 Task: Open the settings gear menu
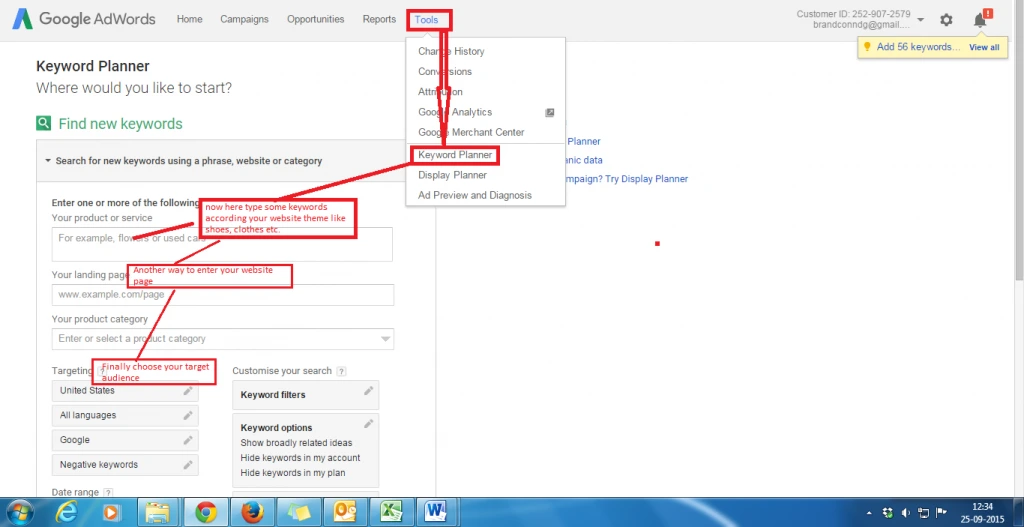pyautogui.click(x=946, y=20)
